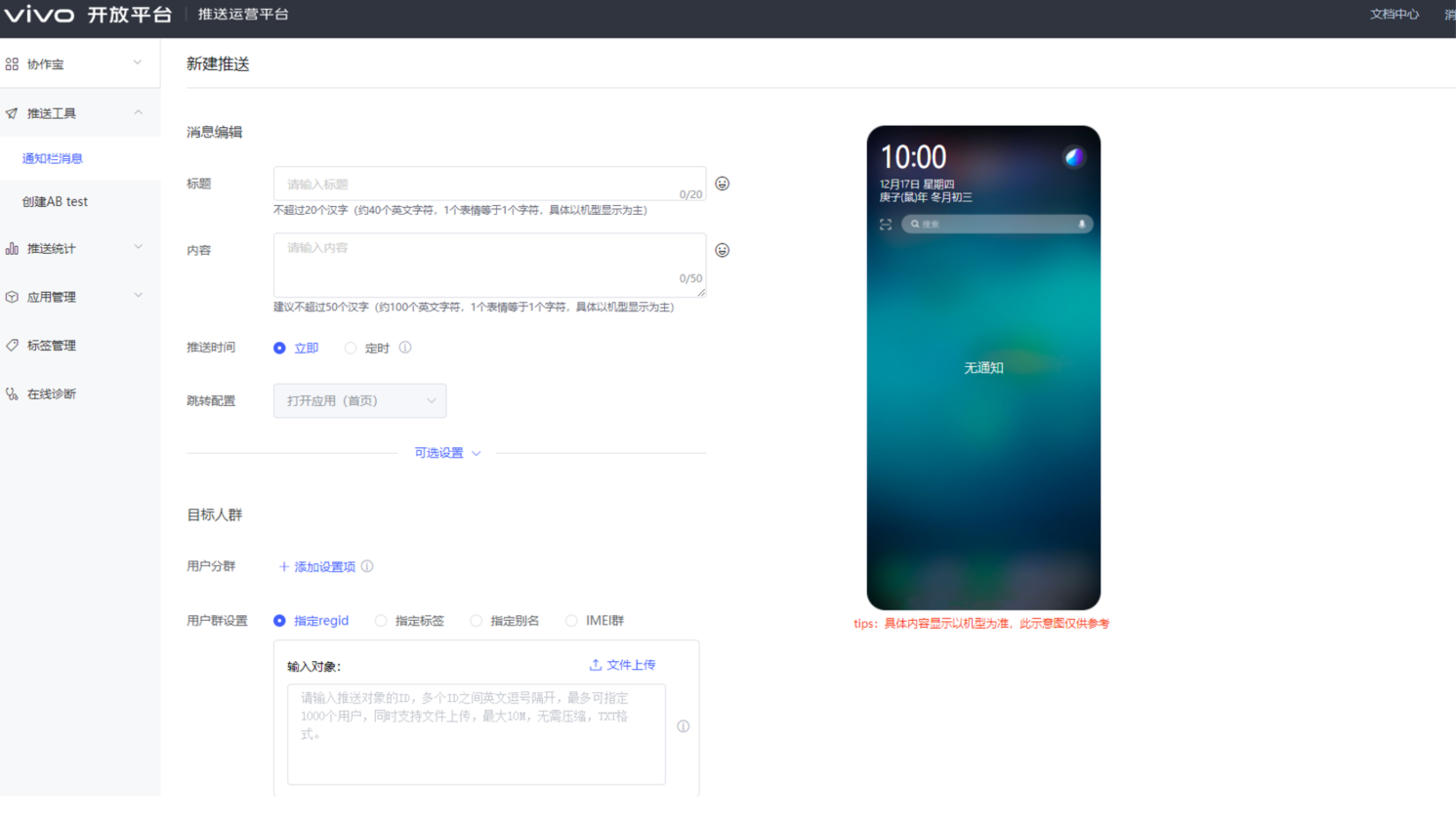
Task: Click the emoji icon beside the content field
Action: 722,250
